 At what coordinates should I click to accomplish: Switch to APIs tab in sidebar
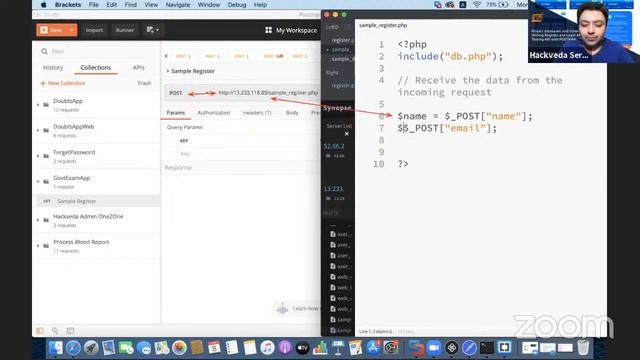coord(138,67)
